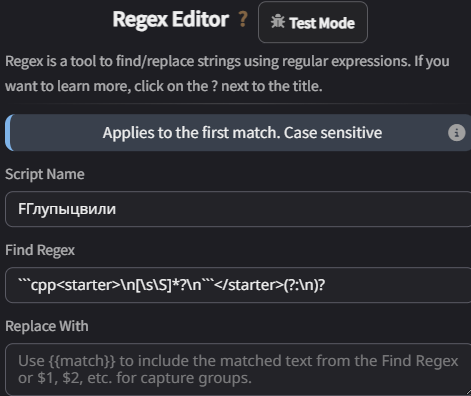Image resolution: width=471 pixels, height=396 pixels.
Task: Click the regex description paragraph text
Action: coord(227,74)
